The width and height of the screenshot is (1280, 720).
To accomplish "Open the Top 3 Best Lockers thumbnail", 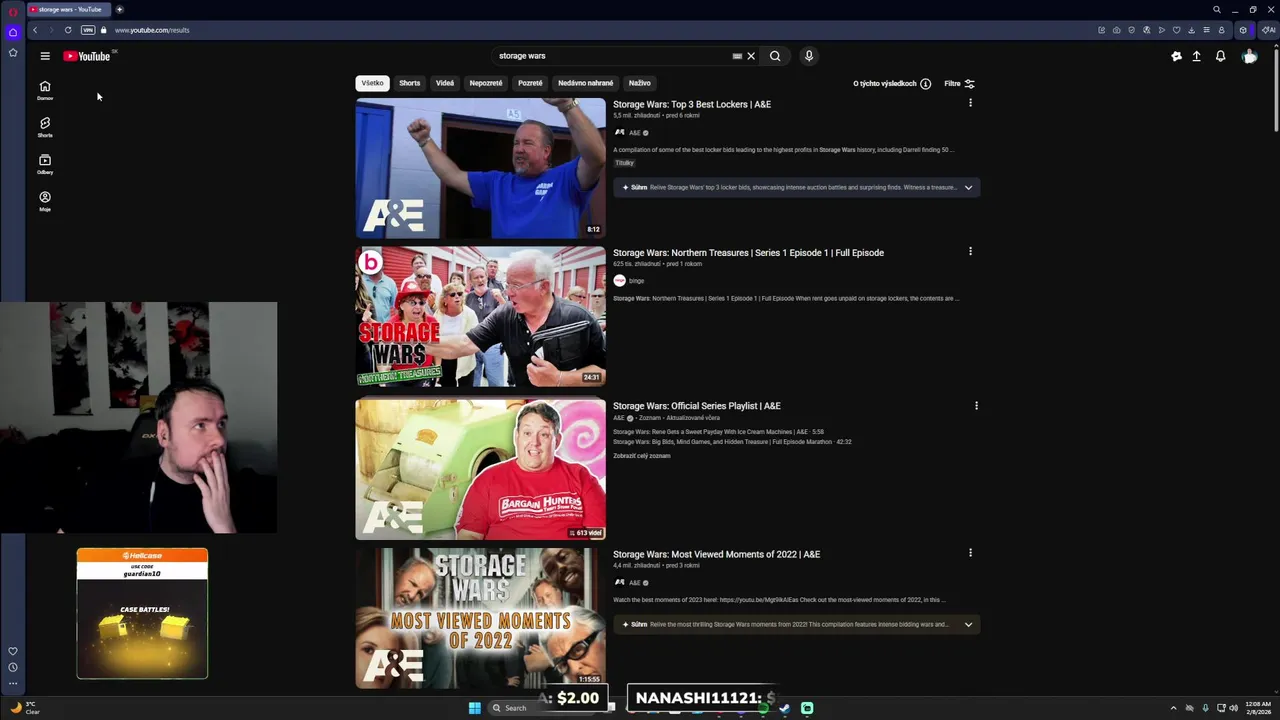I will point(480,168).
